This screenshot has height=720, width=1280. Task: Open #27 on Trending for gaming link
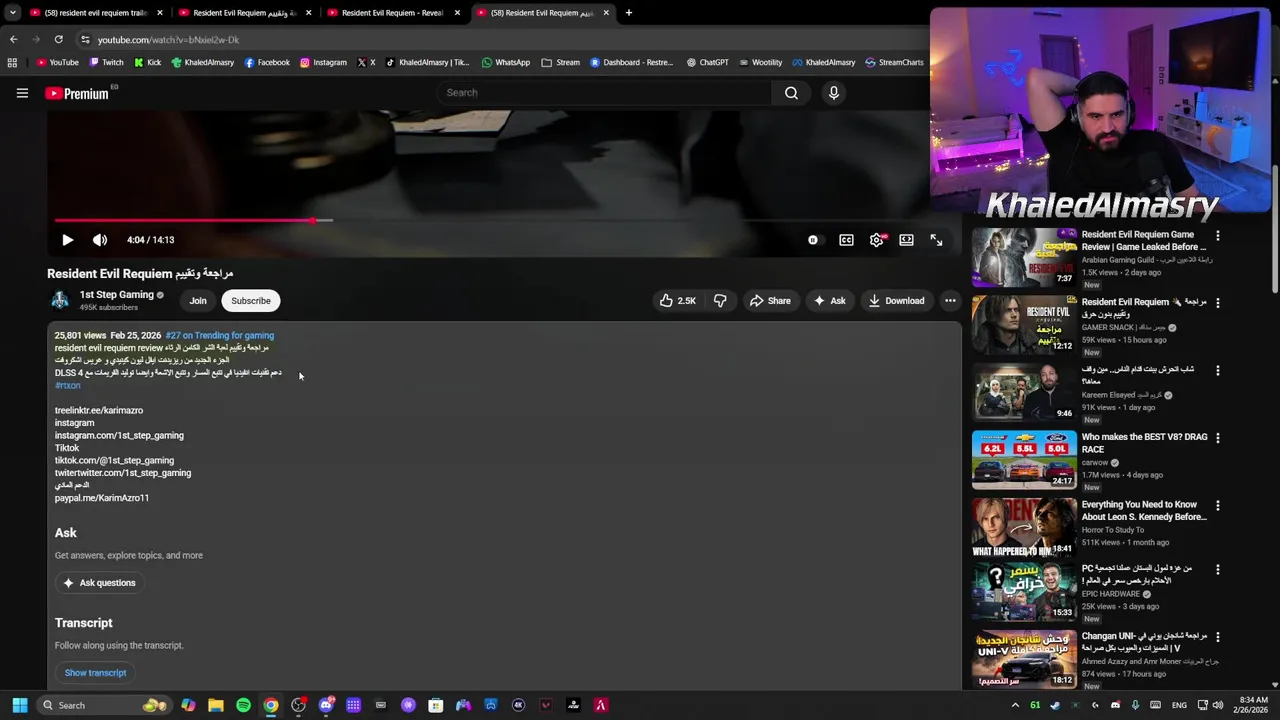pyautogui.click(x=220, y=336)
